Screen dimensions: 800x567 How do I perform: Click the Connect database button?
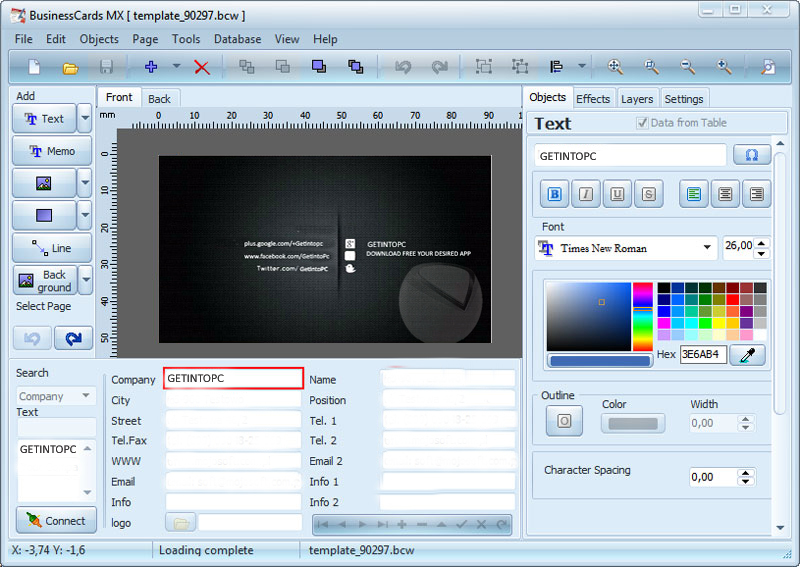tap(56, 521)
